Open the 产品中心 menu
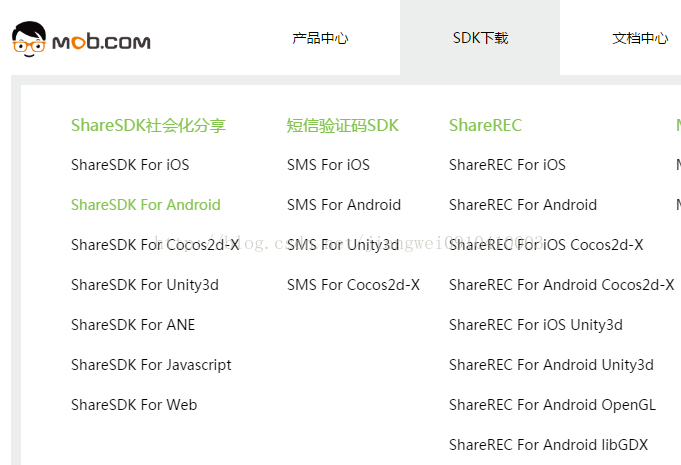681x465 pixels. [x=320, y=38]
